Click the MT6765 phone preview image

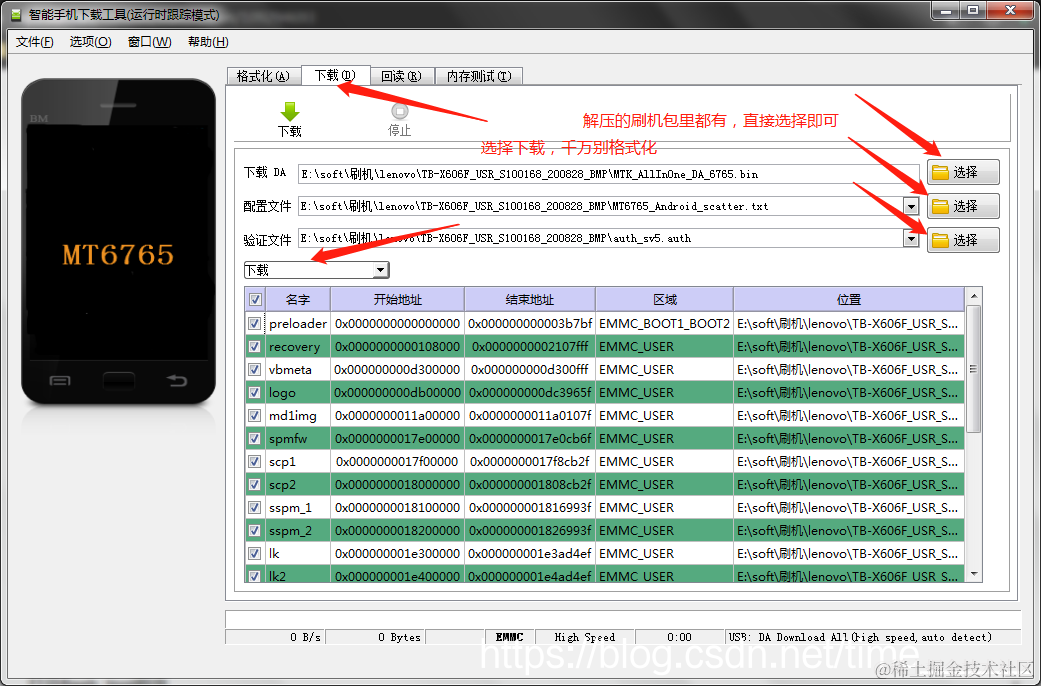point(118,240)
